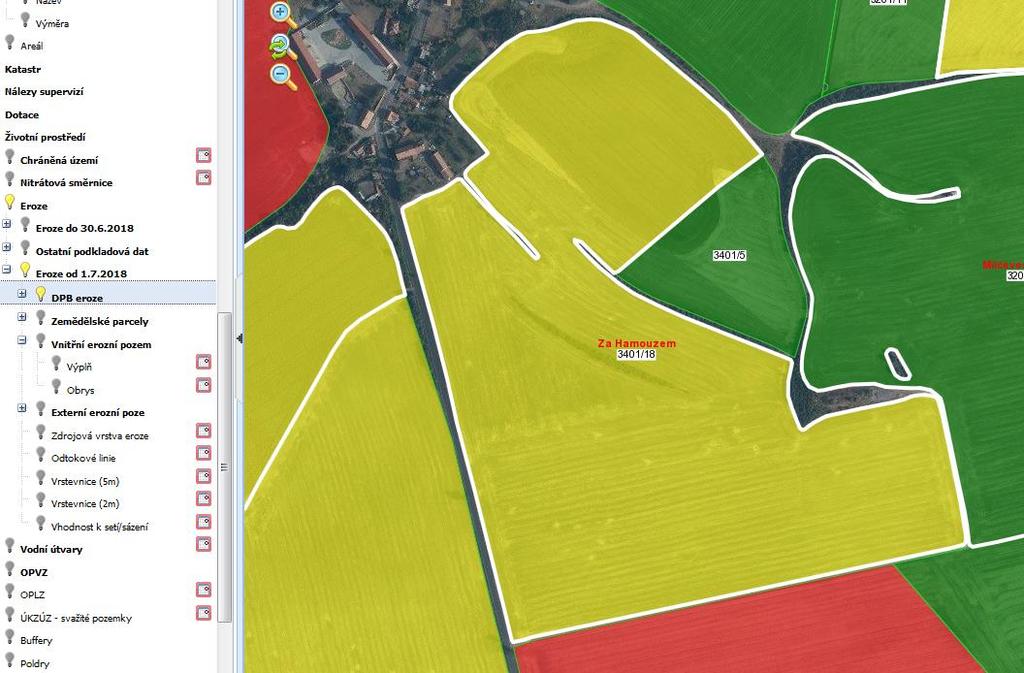The width and height of the screenshot is (1024, 673).
Task: Turn off the DPB eroze light bulb
Action: (x=41, y=294)
